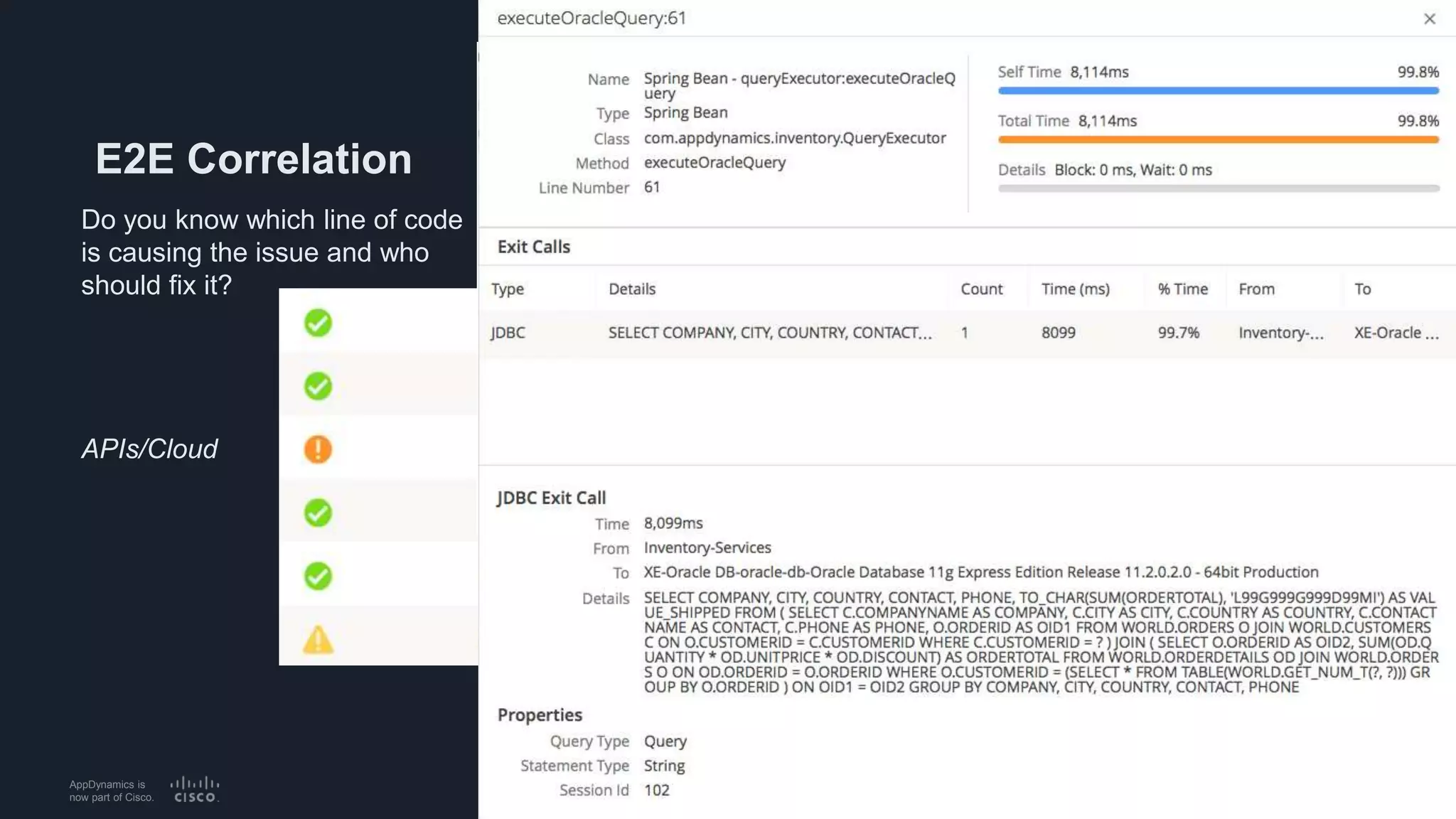This screenshot has height=819, width=1456.
Task: Click the Inventory-... From cell
Action: (x=1280, y=333)
